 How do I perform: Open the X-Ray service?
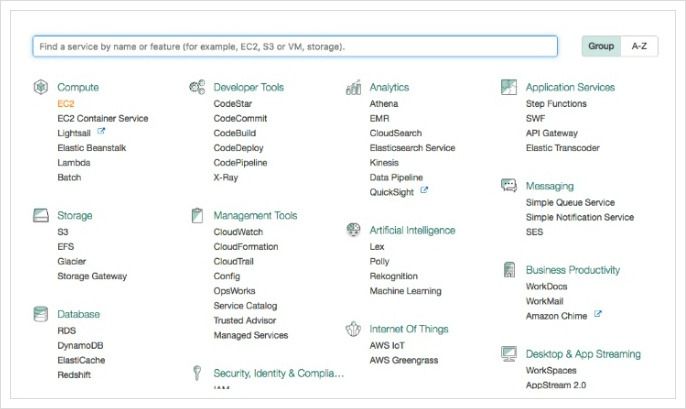point(226,178)
